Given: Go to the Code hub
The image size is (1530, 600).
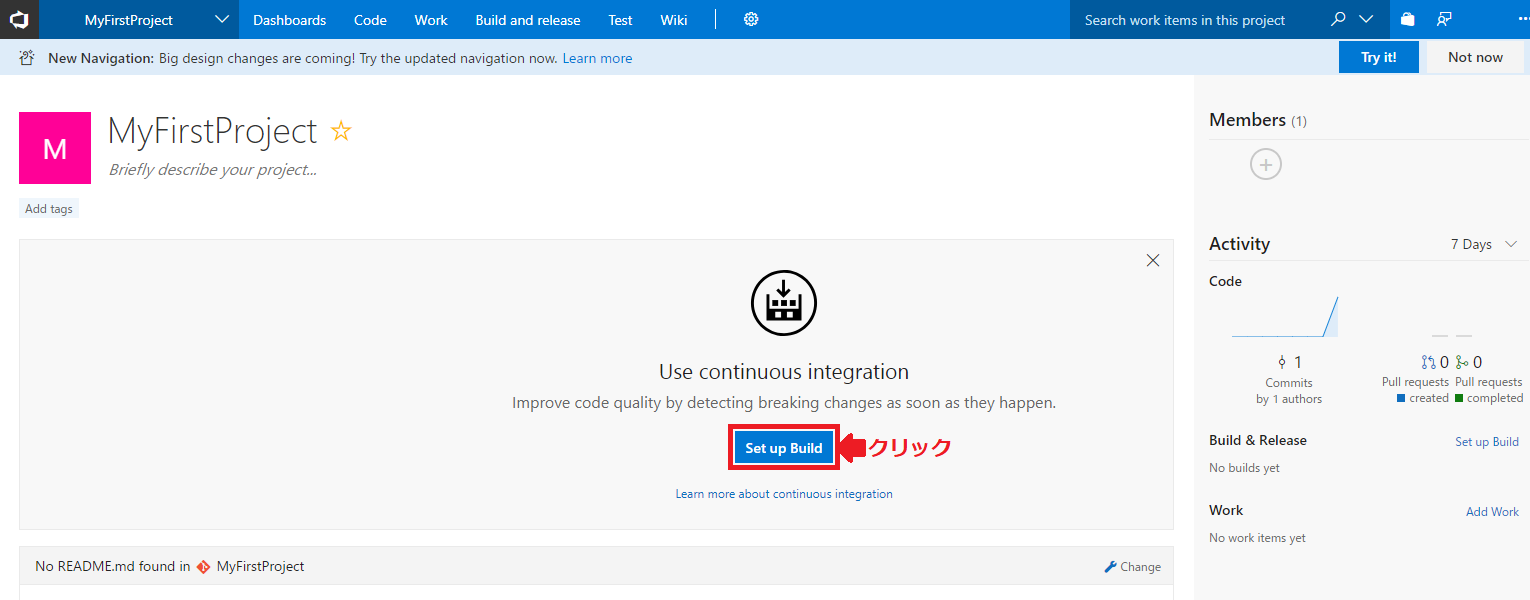Looking at the screenshot, I should tap(370, 20).
